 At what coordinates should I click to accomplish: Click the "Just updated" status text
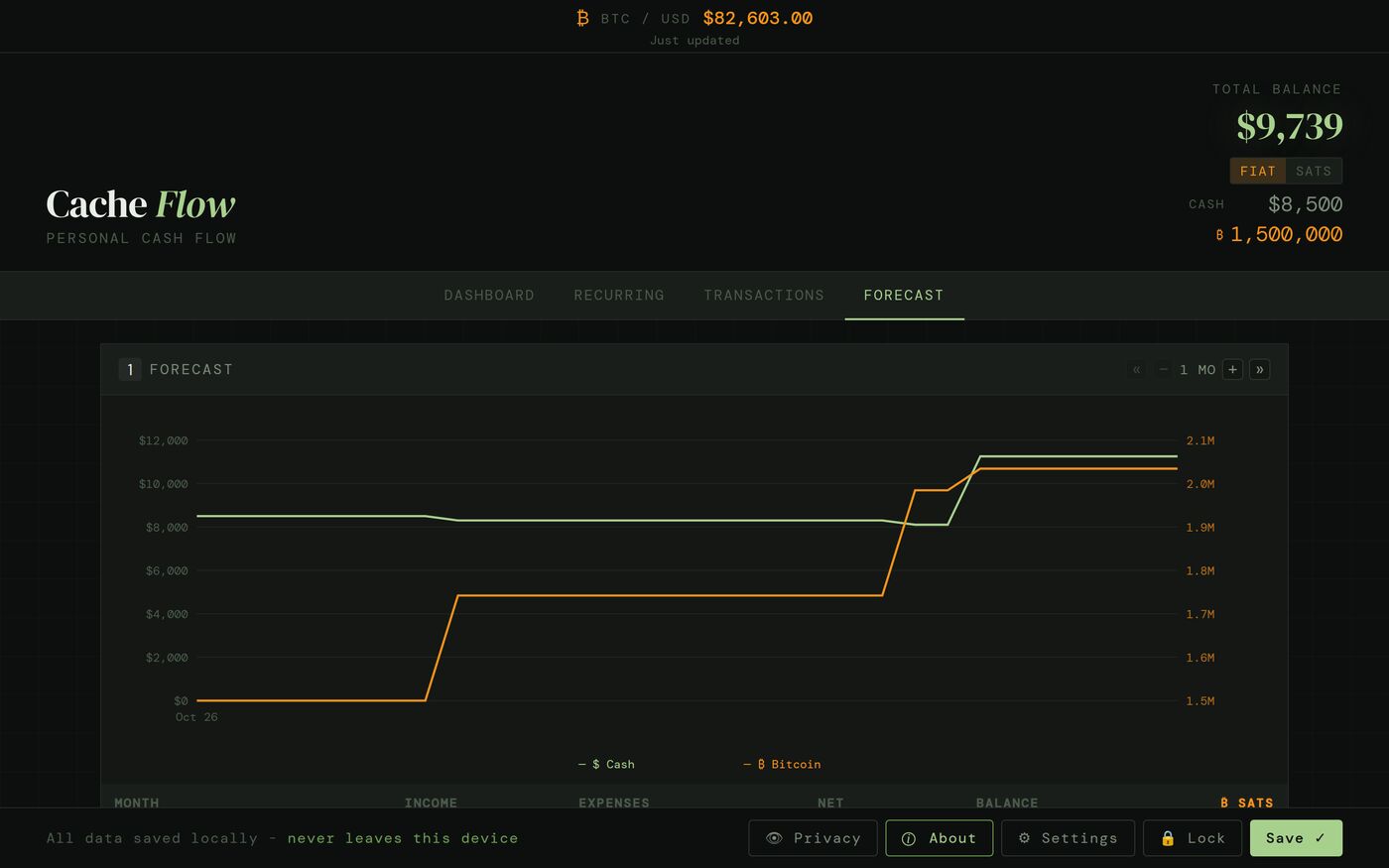[694, 41]
